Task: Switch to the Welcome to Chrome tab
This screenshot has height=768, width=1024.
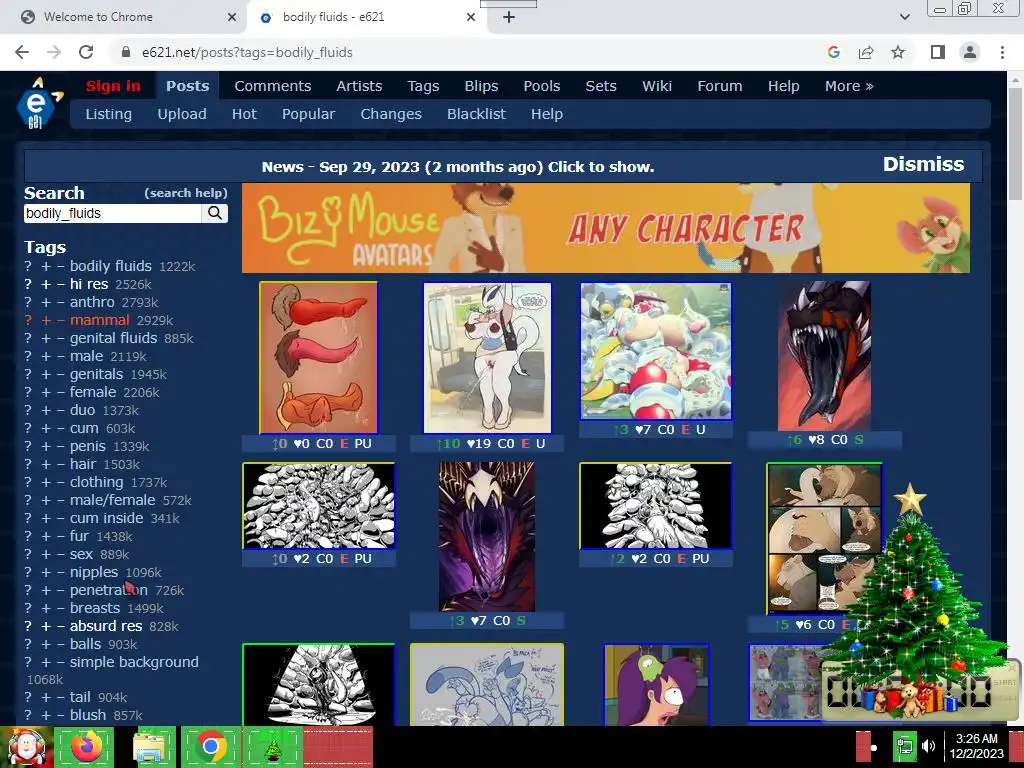Action: (x=124, y=17)
